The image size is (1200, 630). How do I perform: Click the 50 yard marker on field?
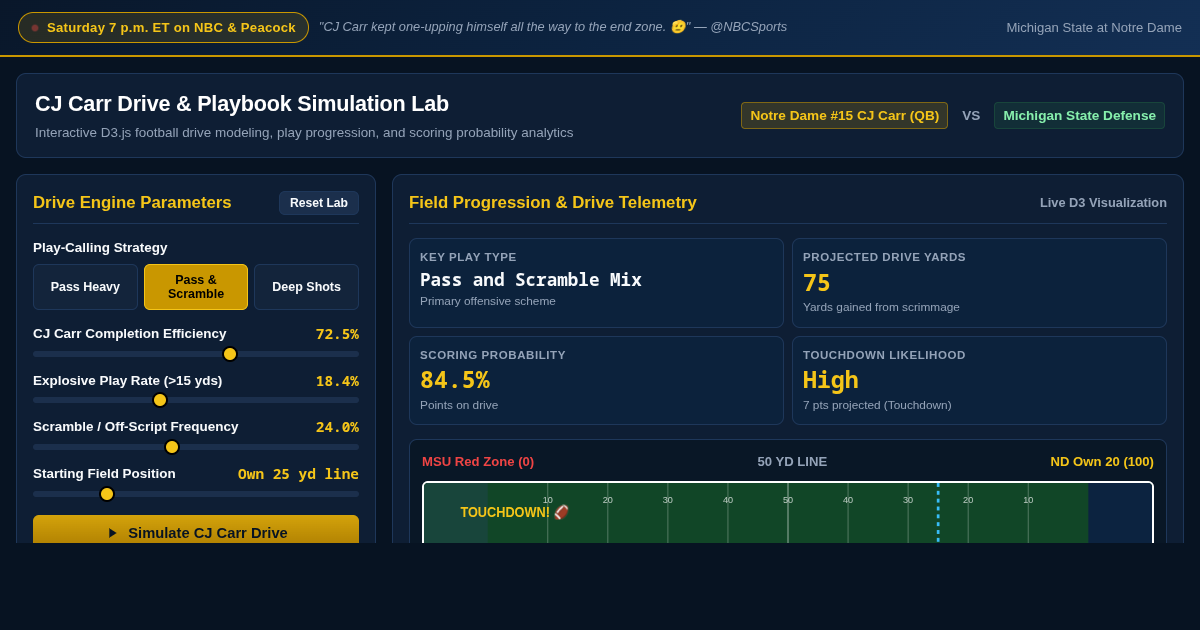(x=788, y=500)
